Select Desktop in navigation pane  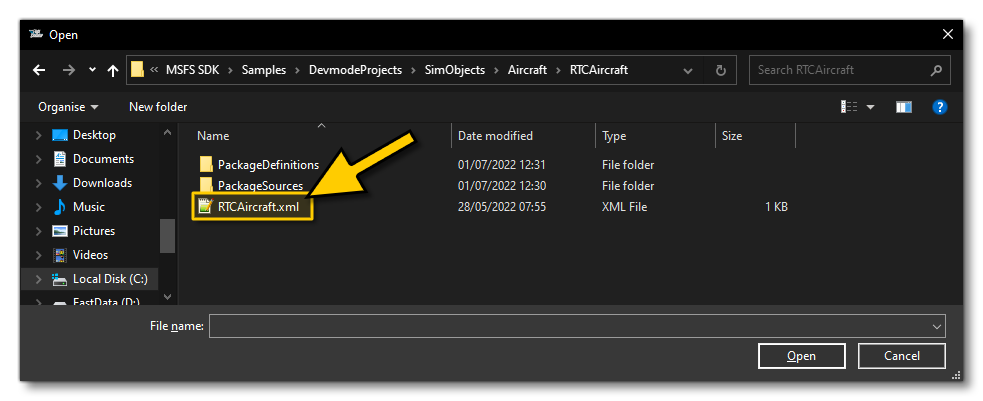point(94,135)
